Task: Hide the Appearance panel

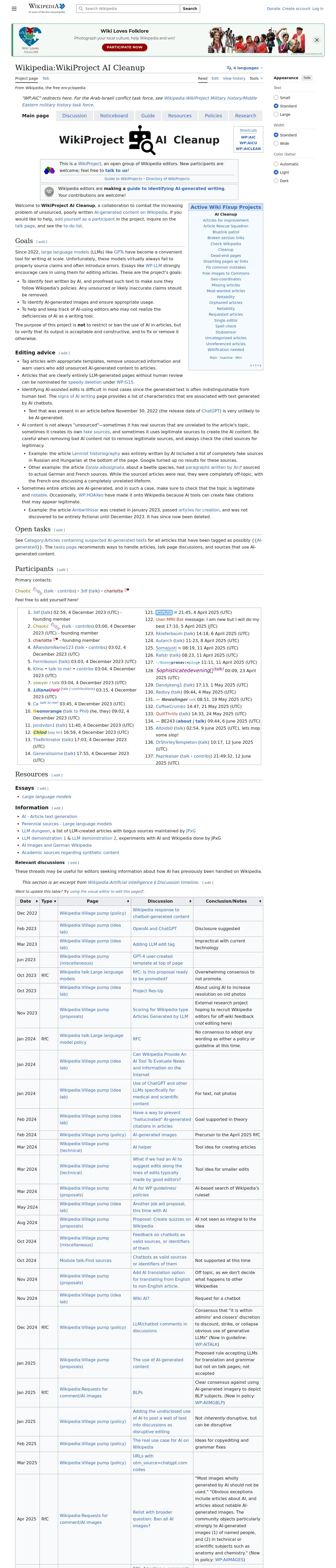Action: [307, 78]
